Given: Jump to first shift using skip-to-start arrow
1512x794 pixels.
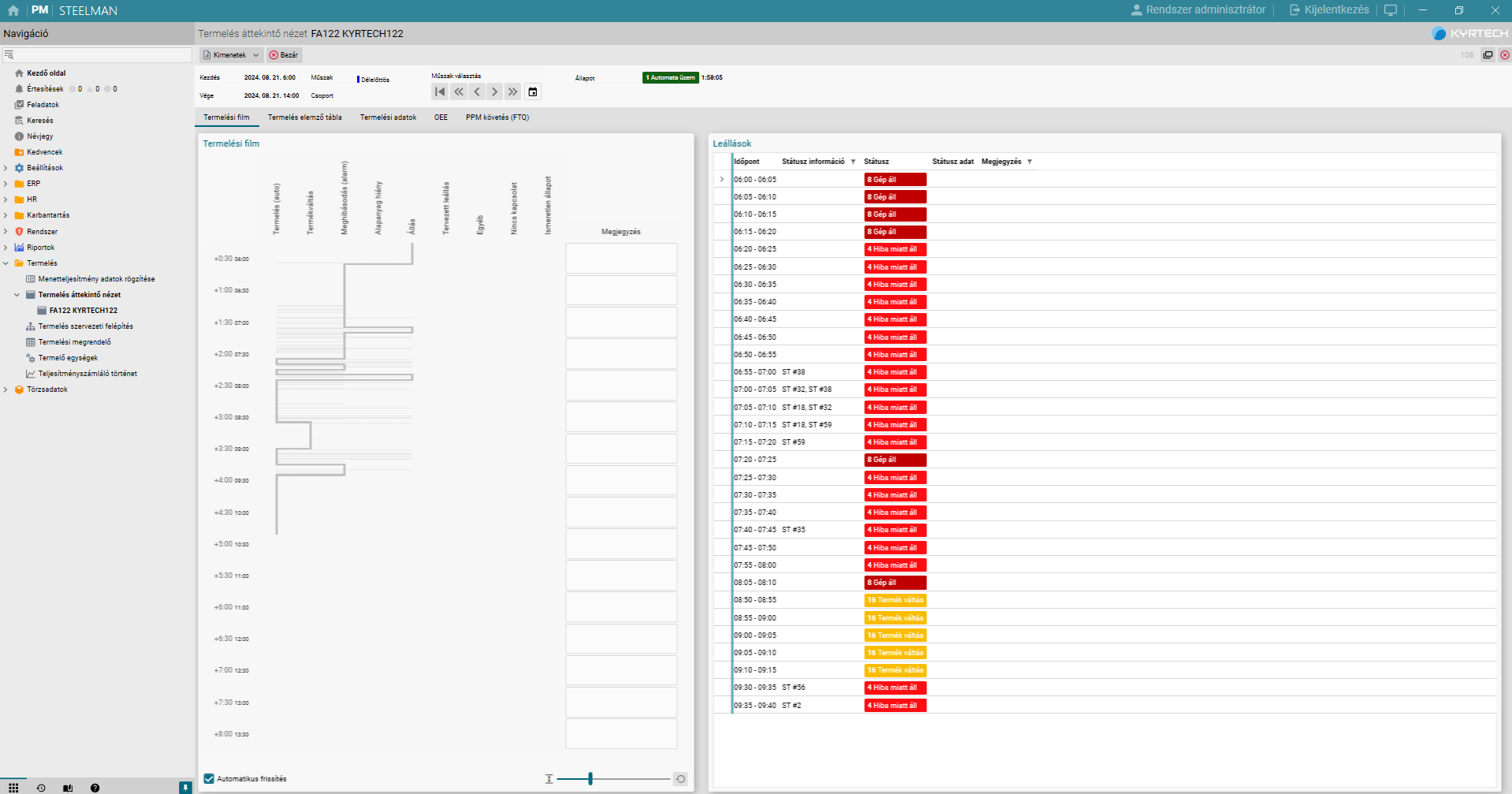Looking at the screenshot, I should pos(440,92).
